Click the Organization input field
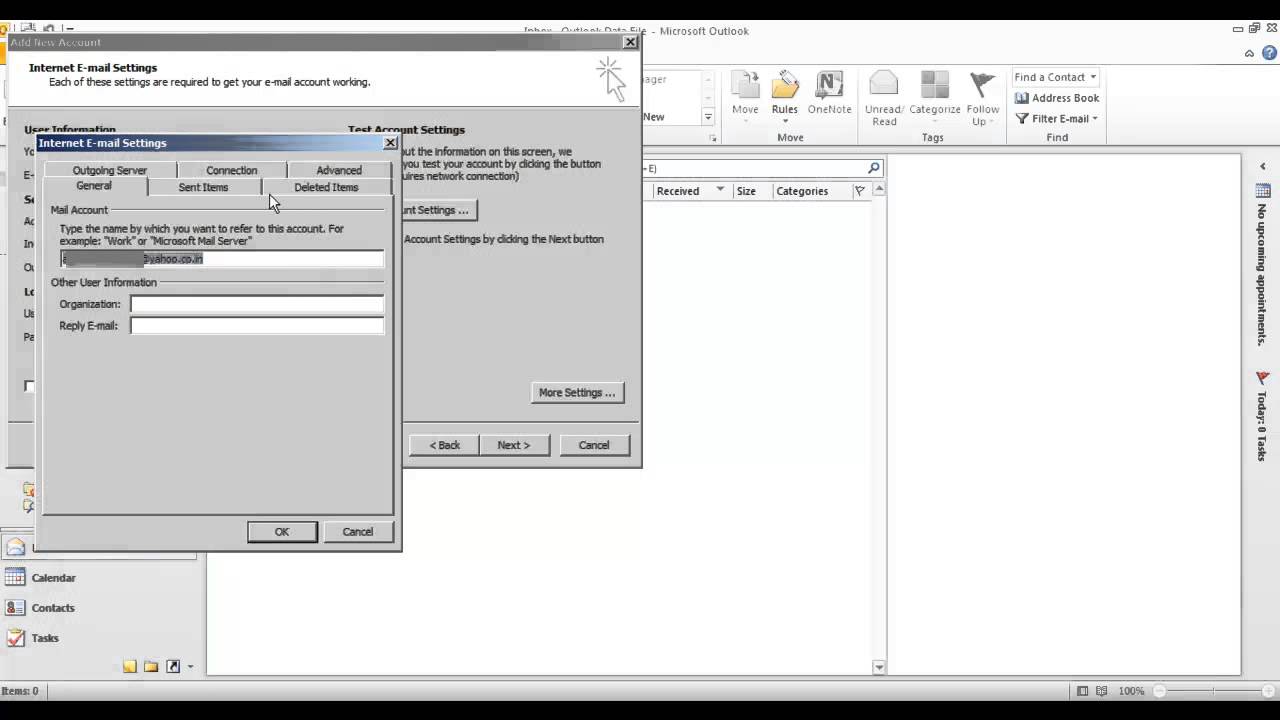The image size is (1280, 720). pyautogui.click(x=257, y=304)
